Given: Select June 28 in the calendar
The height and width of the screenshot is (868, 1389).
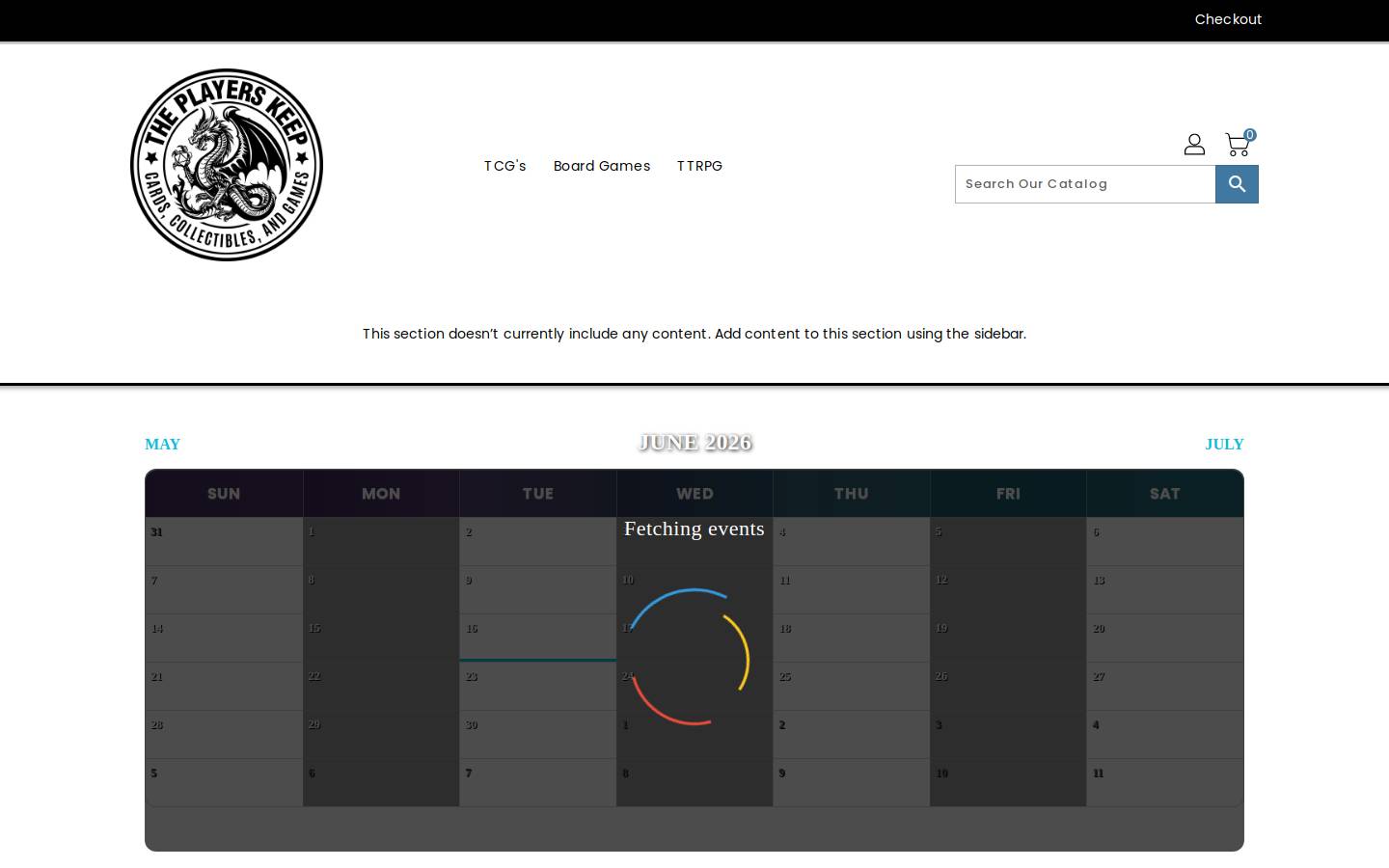Looking at the screenshot, I should [224, 734].
